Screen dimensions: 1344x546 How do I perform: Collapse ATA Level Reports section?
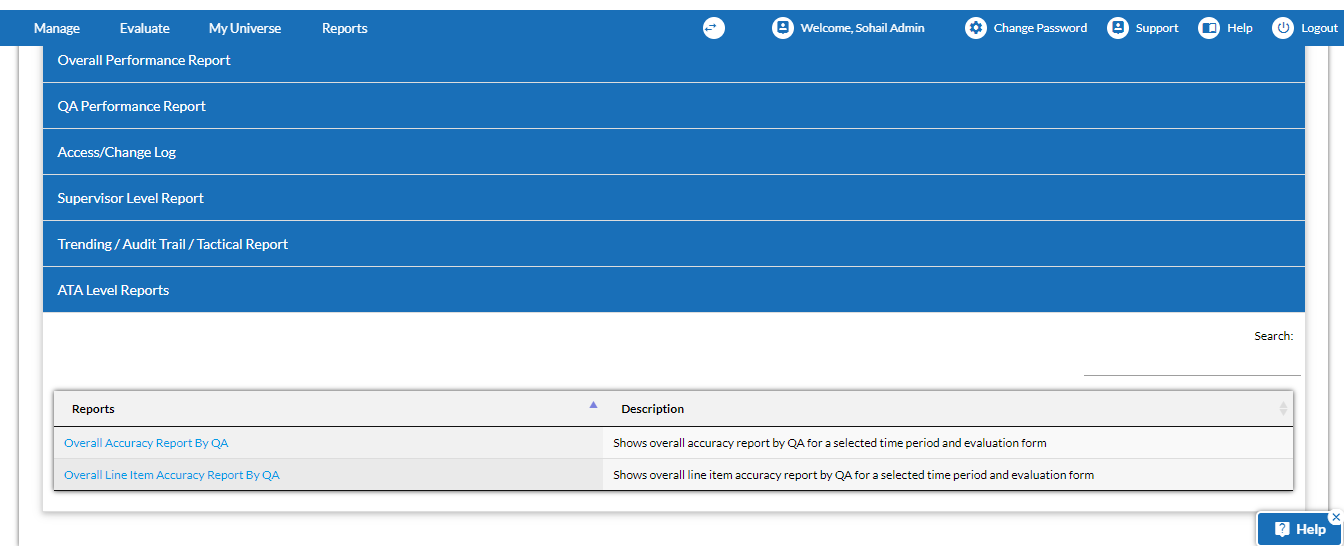(674, 290)
